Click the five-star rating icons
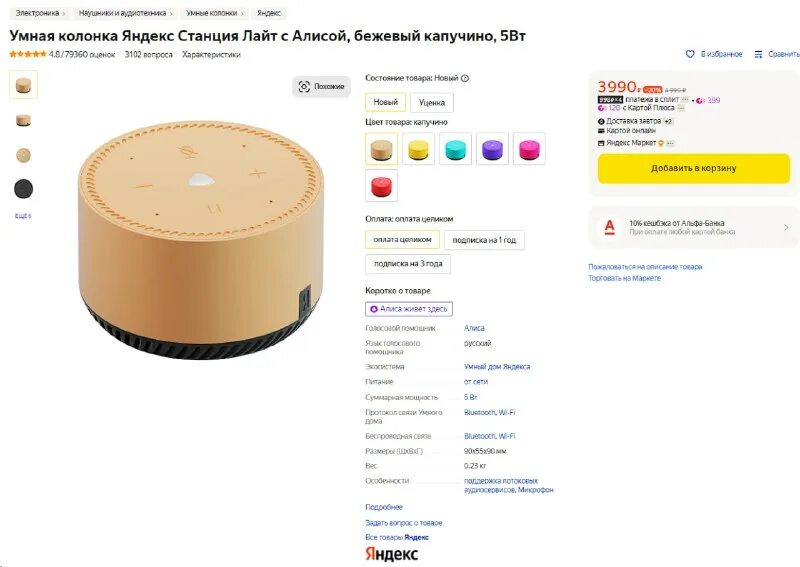 [28, 54]
